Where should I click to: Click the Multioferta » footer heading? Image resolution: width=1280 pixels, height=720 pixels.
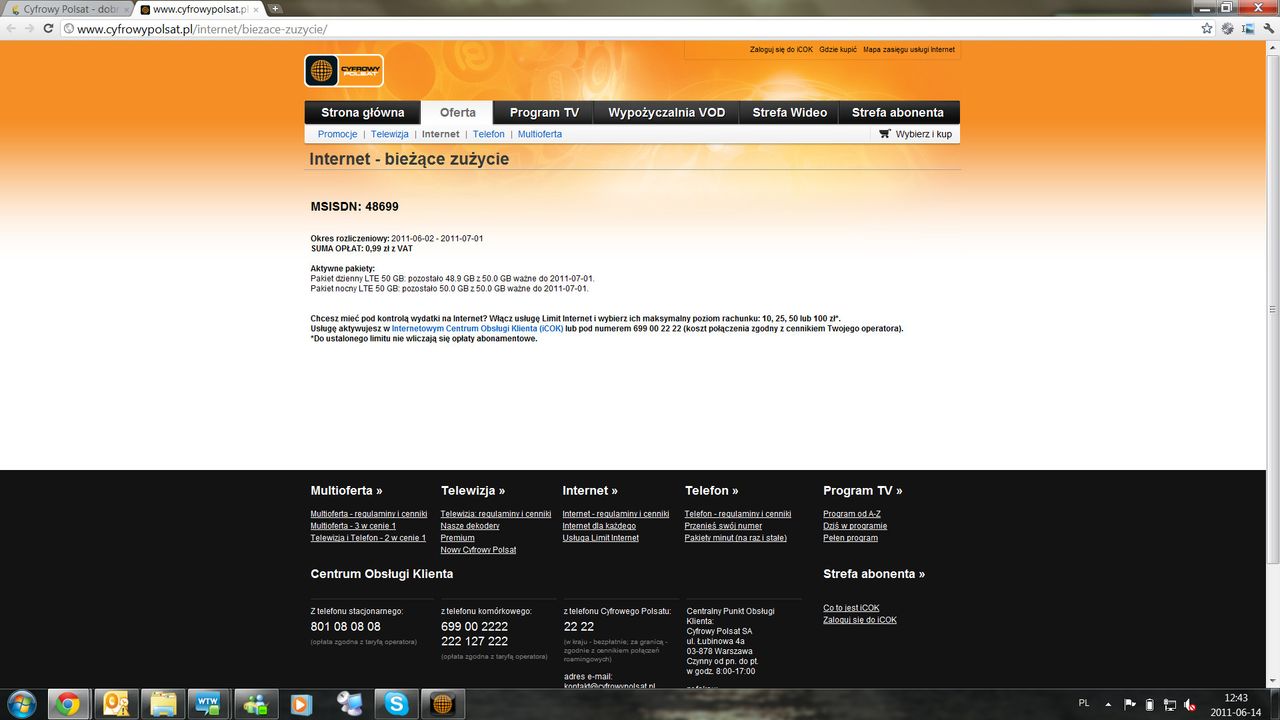click(346, 491)
